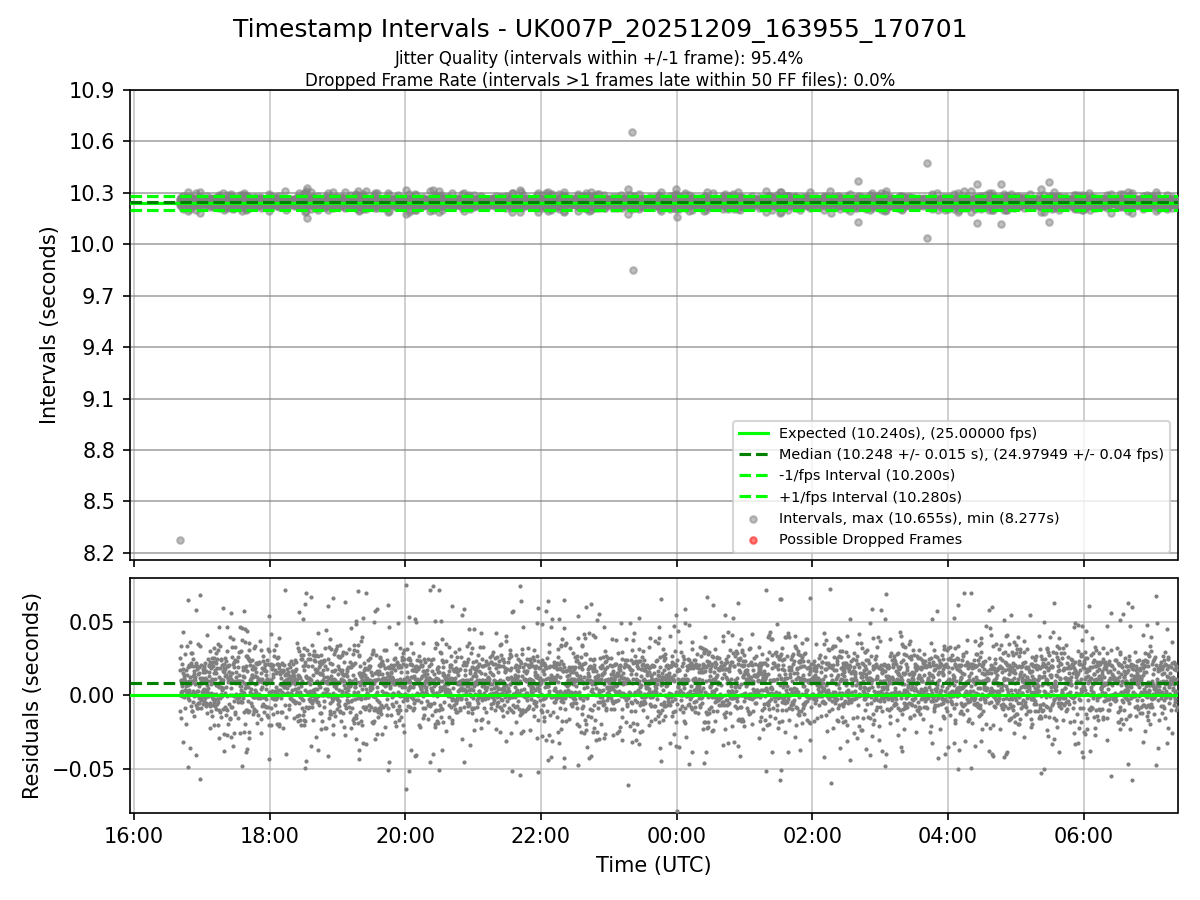The height and width of the screenshot is (900, 1200).
Task: Click the highest outlier point near 10.655 seconds
Action: coord(632,132)
